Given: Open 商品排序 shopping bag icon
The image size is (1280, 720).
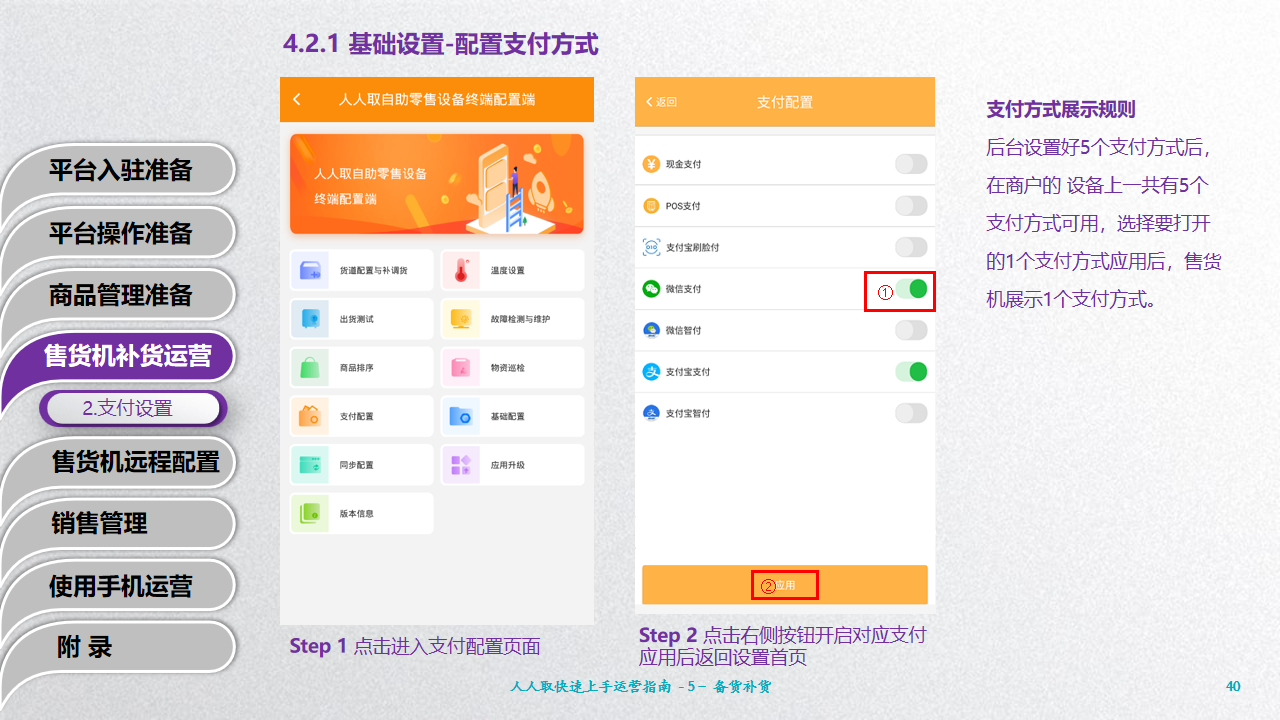Looking at the screenshot, I should [310, 367].
